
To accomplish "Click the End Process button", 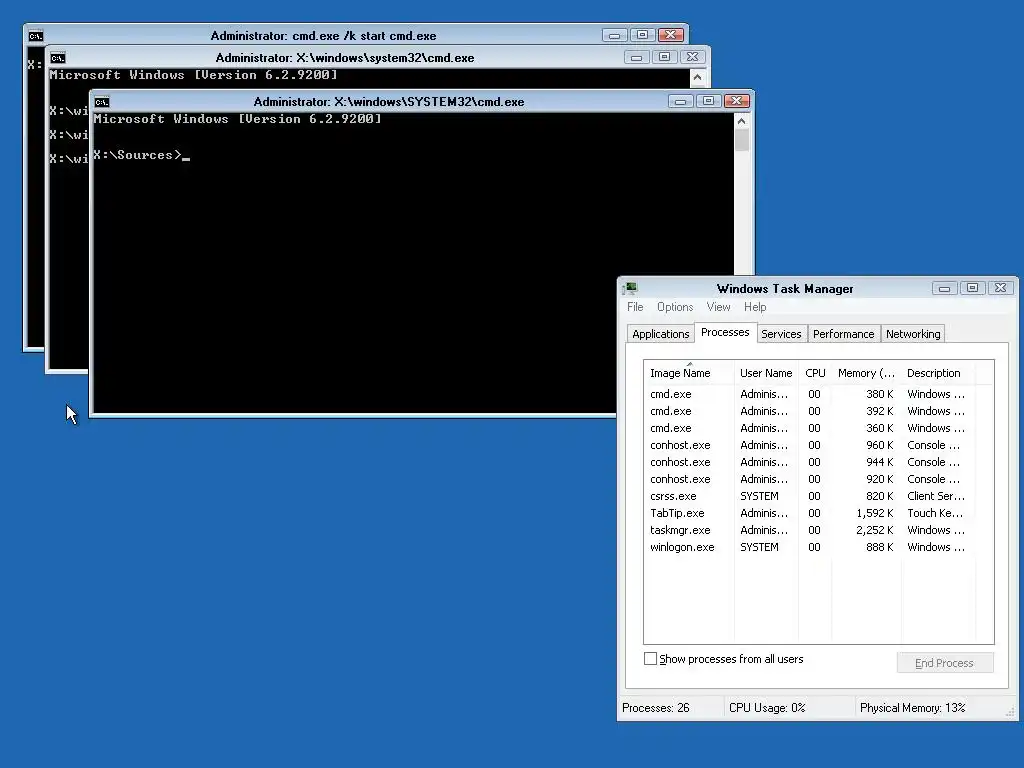I will (945, 663).
